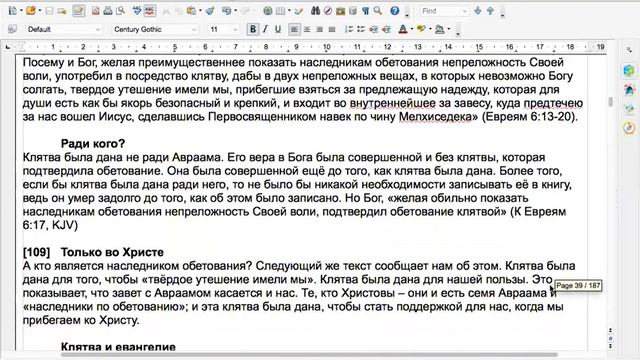
Task: Open the Default paragraph style dropdown
Action: (98, 29)
